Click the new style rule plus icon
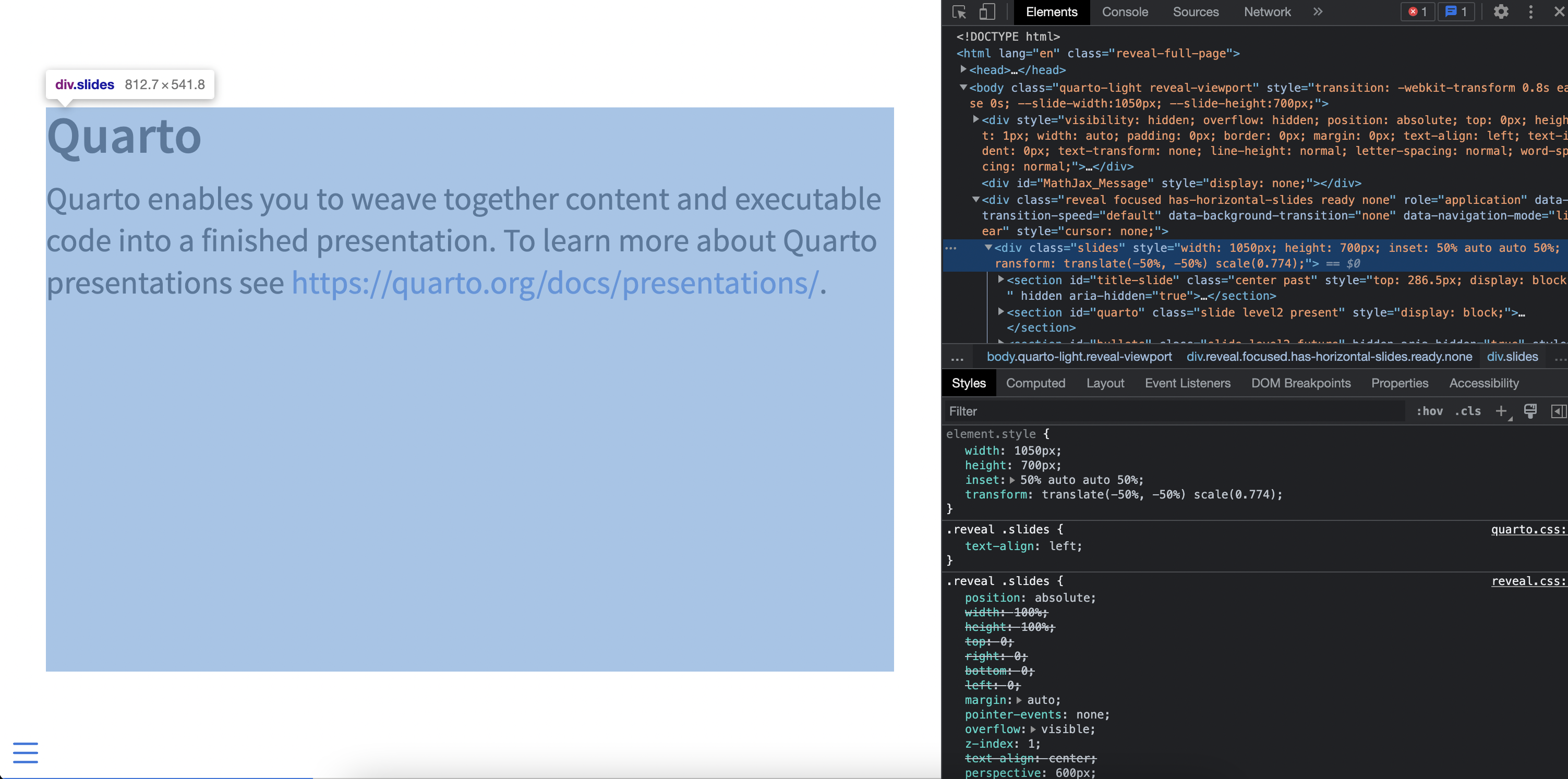Viewport: 1568px width, 779px height. (1502, 411)
